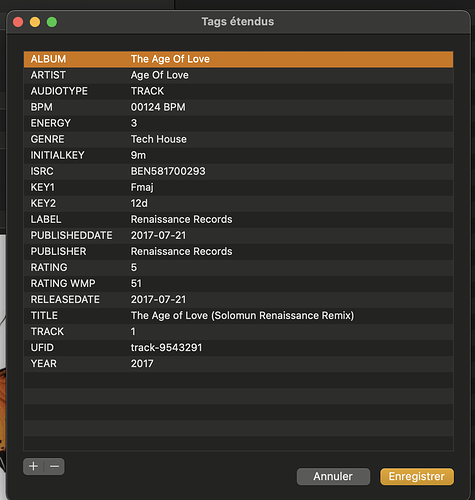Select the KEY1 Fmaj row

(x=238, y=187)
